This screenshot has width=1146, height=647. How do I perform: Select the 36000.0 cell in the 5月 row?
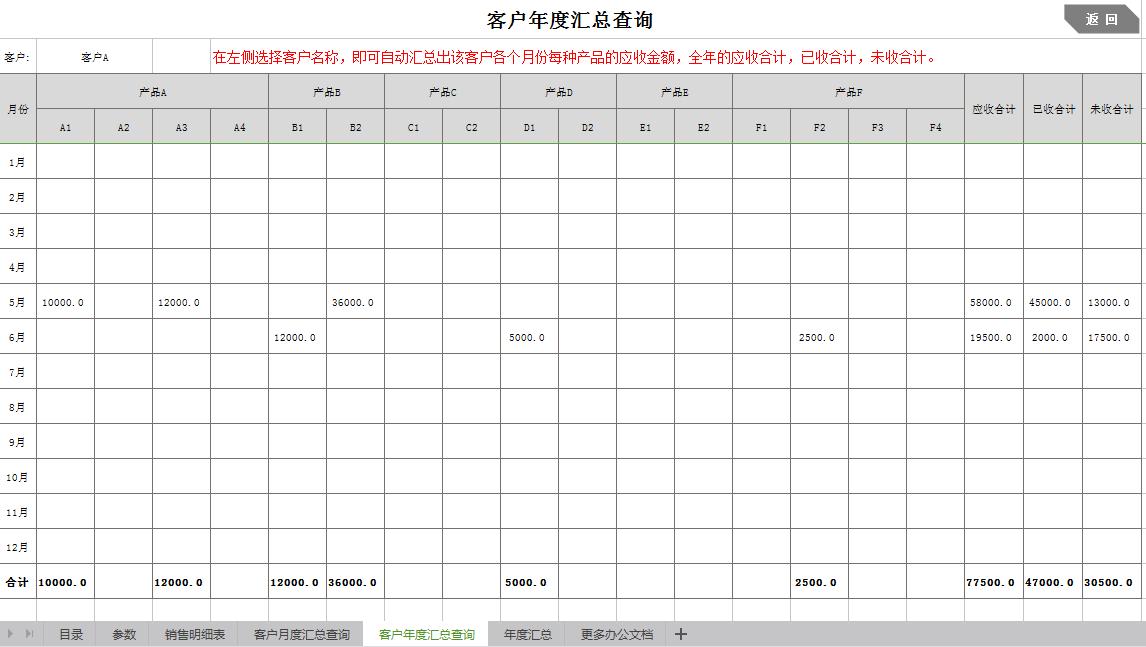pyautogui.click(x=355, y=302)
